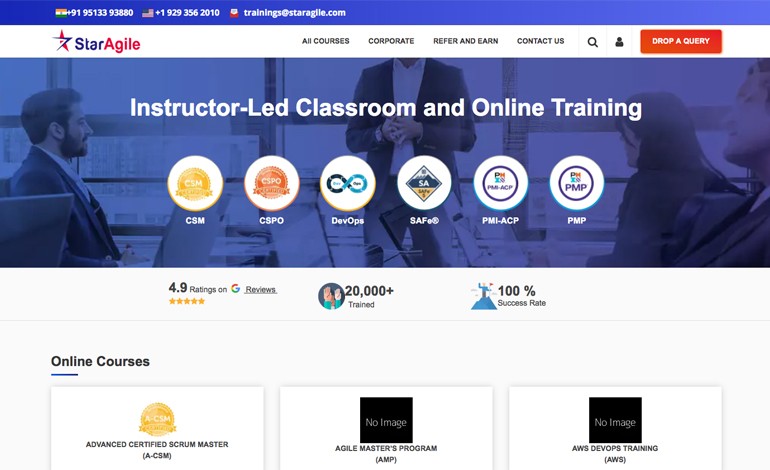770x470 pixels.
Task: Call the US number +1 929 356 2010
Action: [x=187, y=13]
